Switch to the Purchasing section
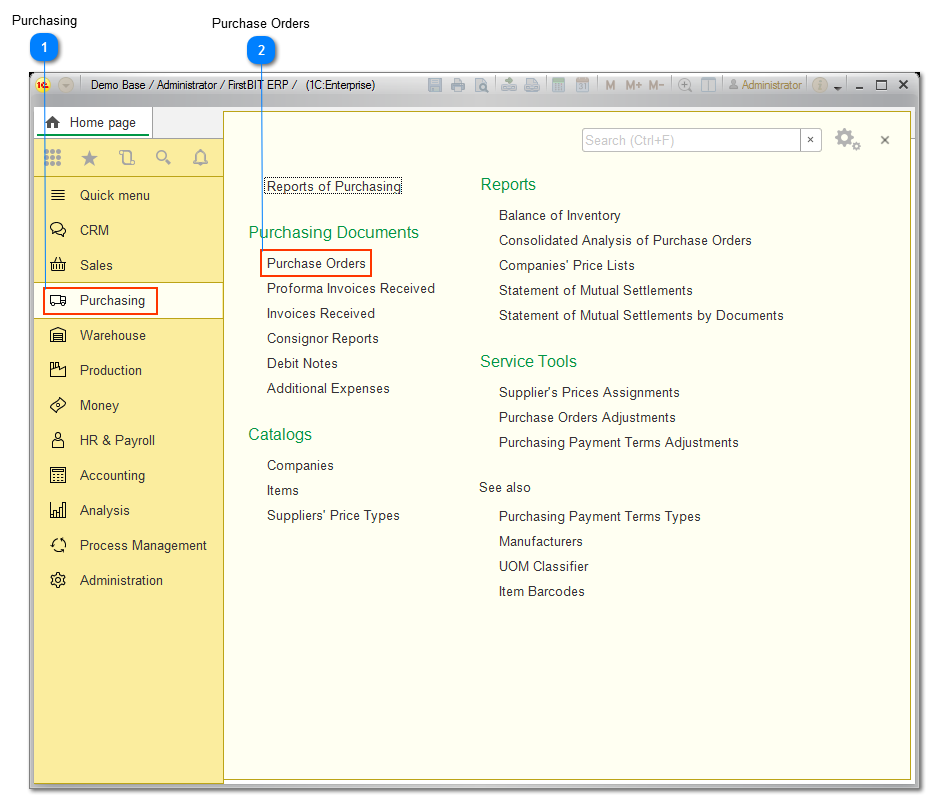The height and width of the screenshot is (798, 929). click(100, 300)
